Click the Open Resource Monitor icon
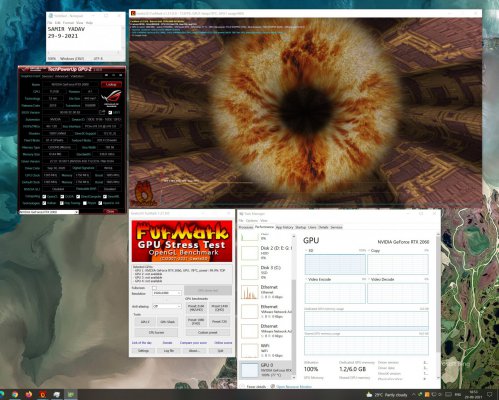The image size is (499, 400). (273, 387)
